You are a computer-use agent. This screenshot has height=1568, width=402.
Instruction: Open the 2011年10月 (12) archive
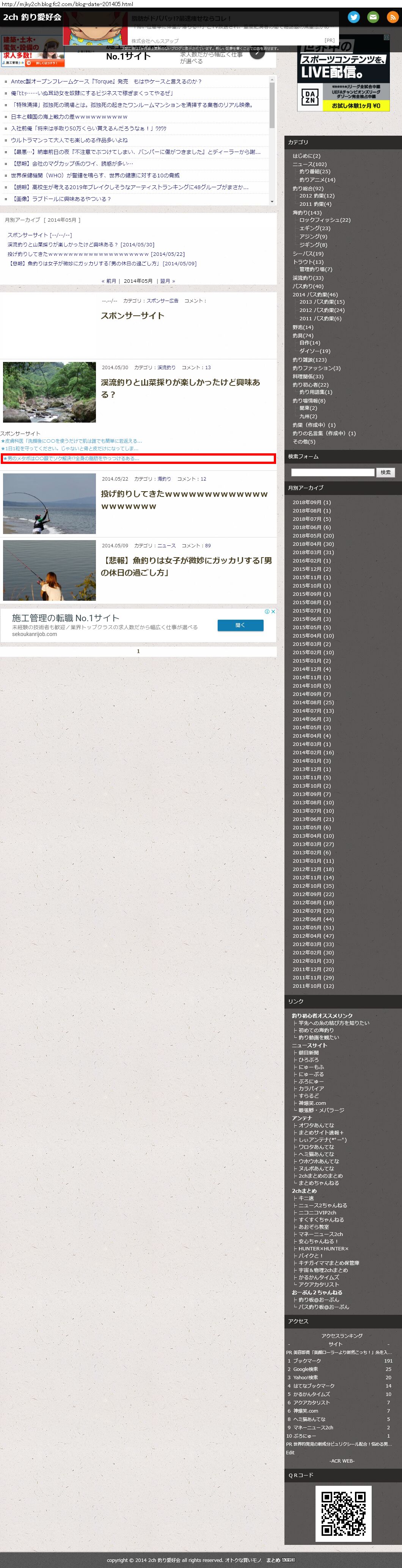[x=313, y=986]
